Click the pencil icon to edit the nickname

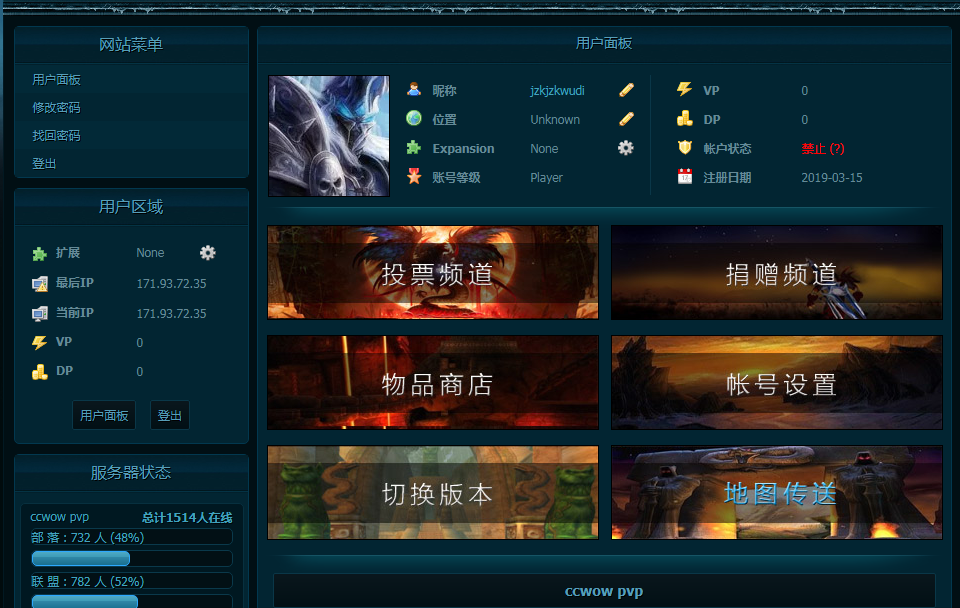click(x=626, y=90)
